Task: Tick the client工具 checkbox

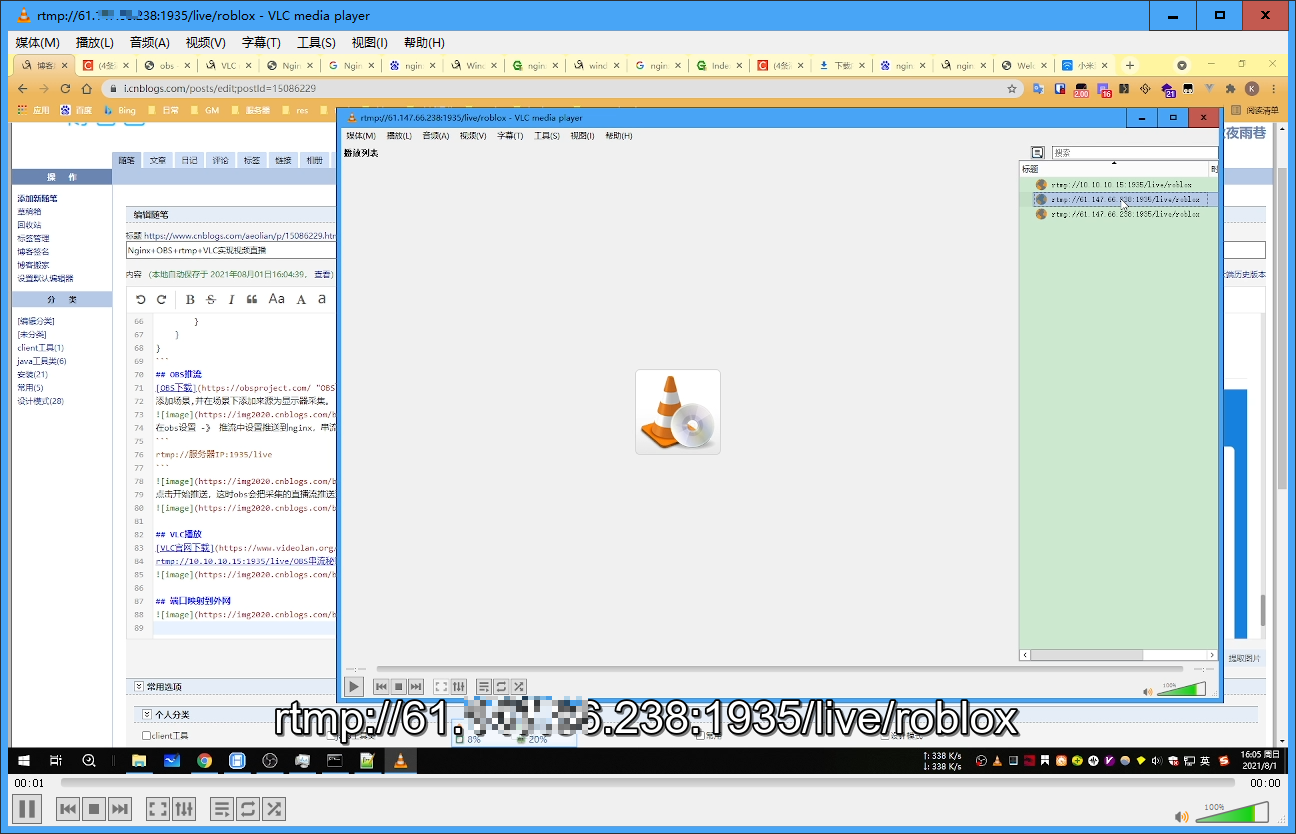Action: [x=146, y=736]
